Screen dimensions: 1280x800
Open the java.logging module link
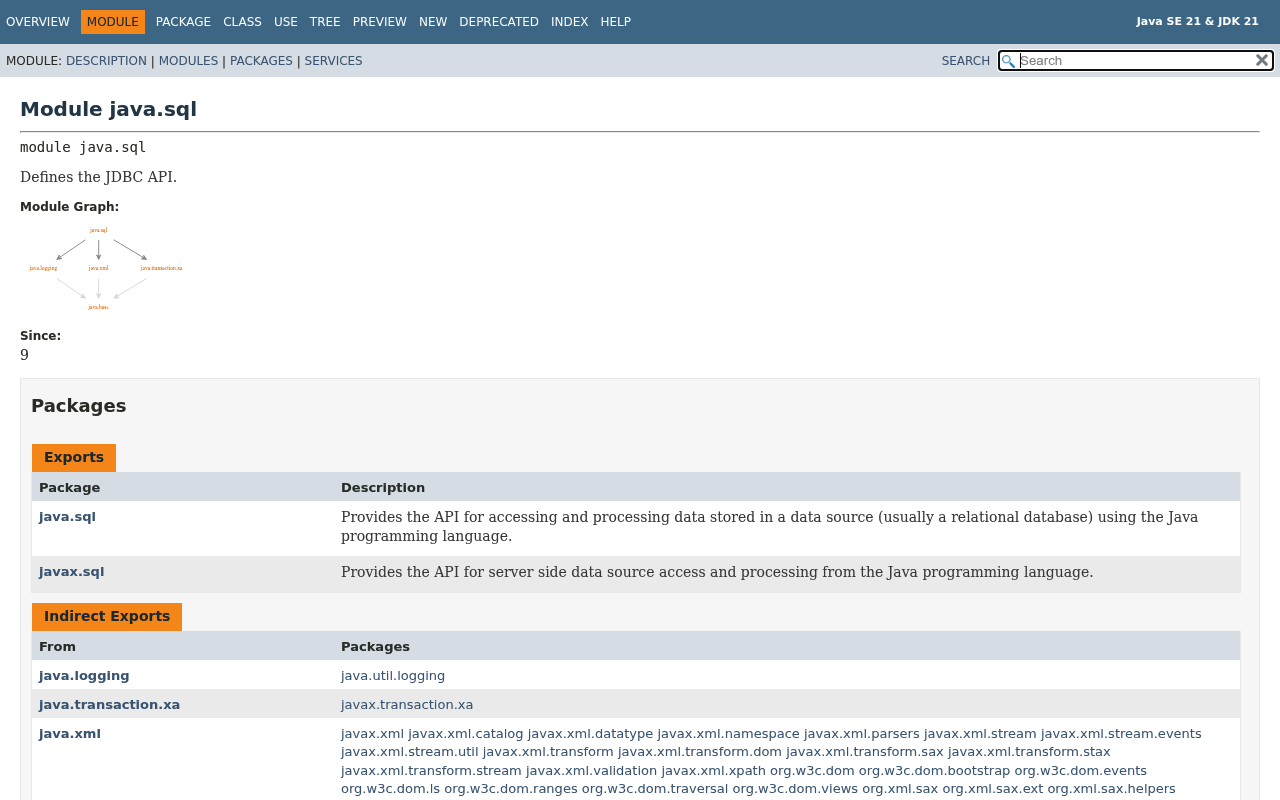point(84,676)
